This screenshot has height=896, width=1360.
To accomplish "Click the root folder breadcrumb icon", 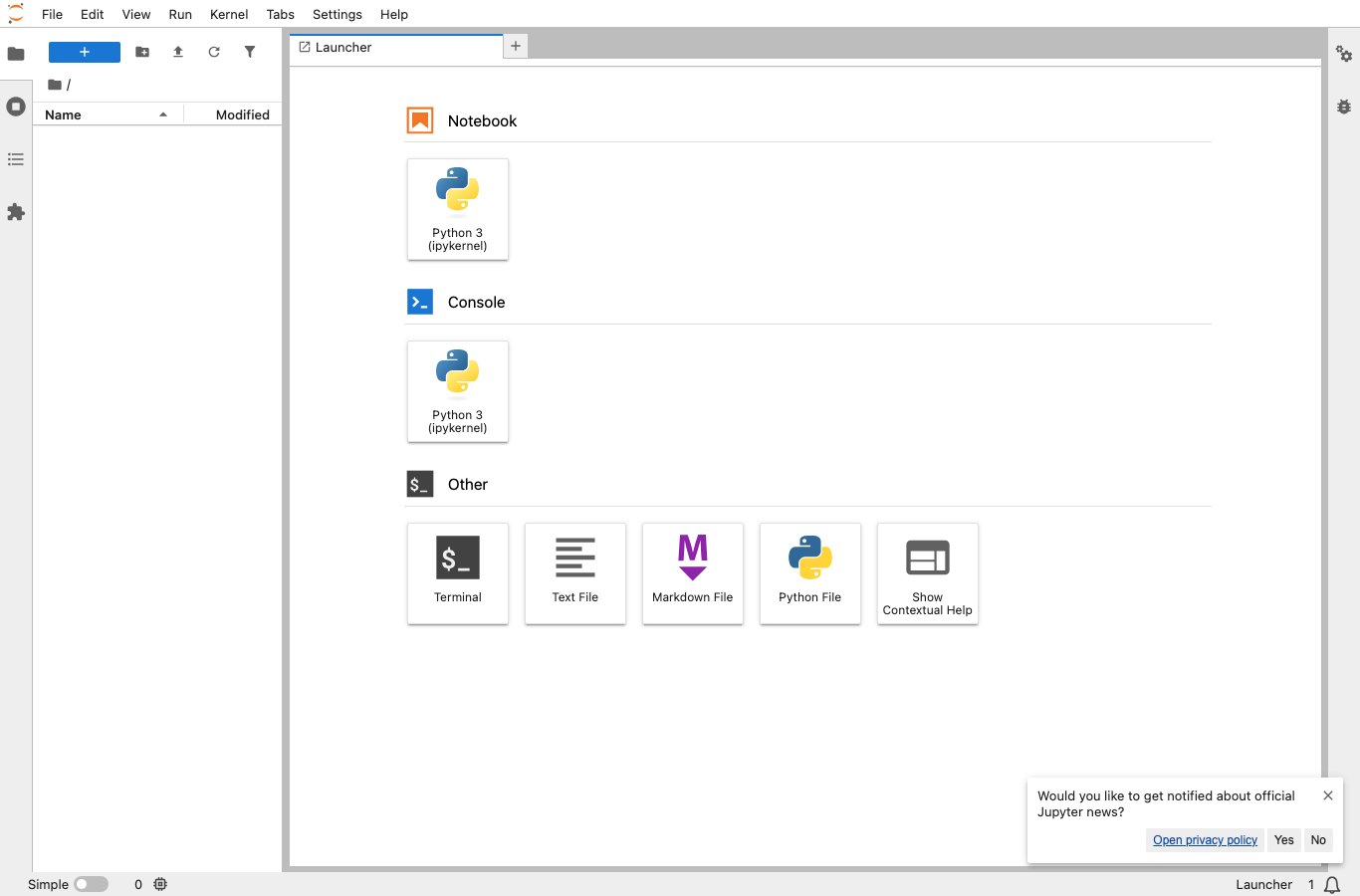I will click(55, 85).
